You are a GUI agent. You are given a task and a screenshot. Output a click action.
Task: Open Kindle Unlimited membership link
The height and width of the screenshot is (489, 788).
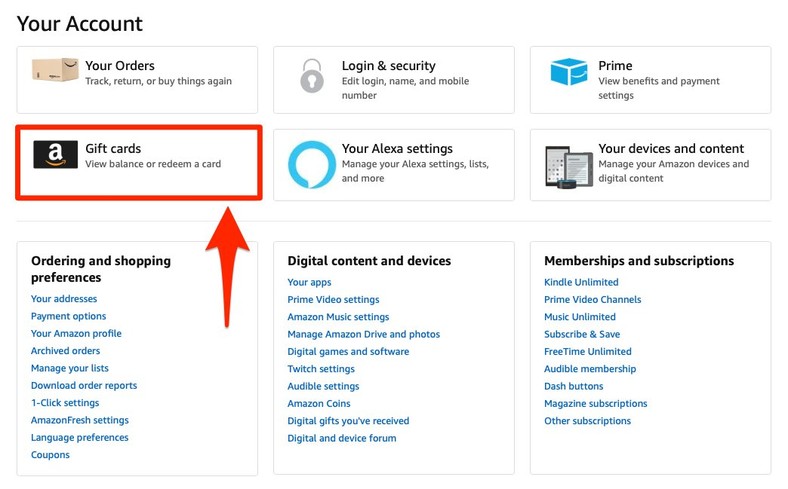click(x=581, y=282)
